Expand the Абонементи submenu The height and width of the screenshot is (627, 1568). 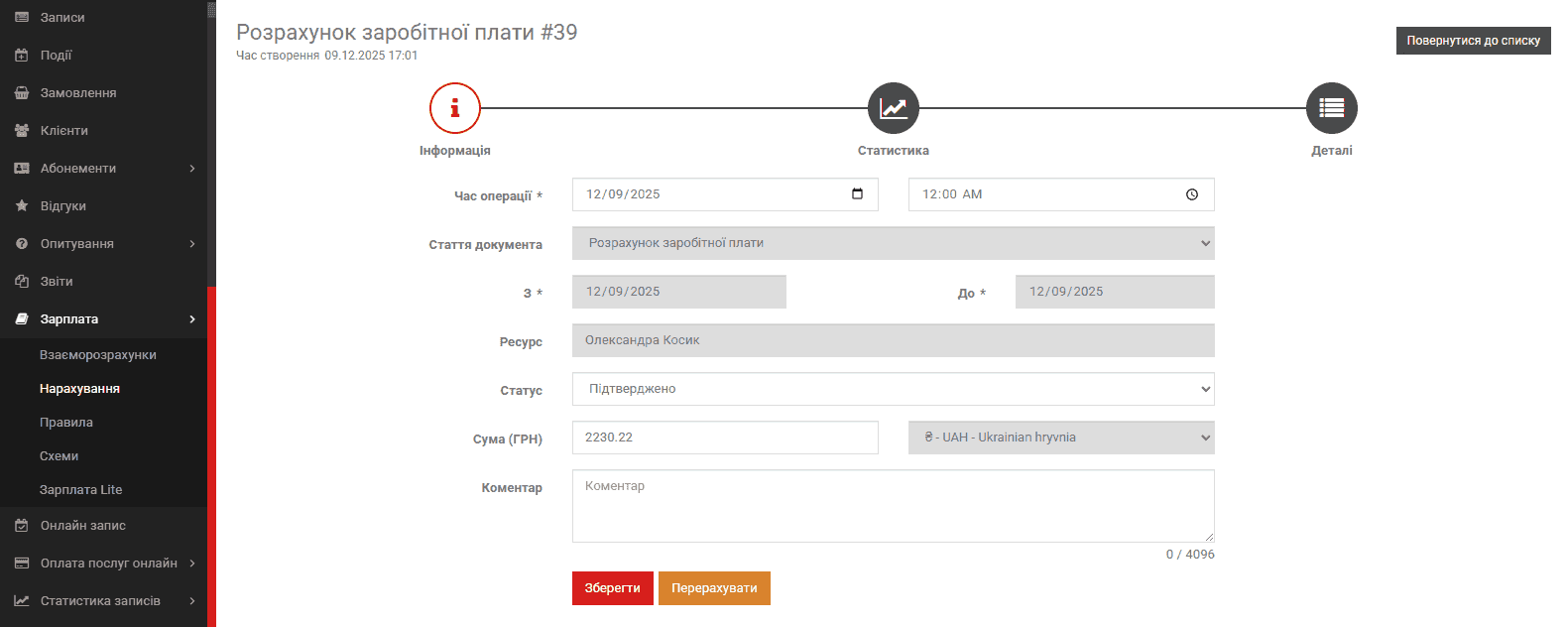192,169
